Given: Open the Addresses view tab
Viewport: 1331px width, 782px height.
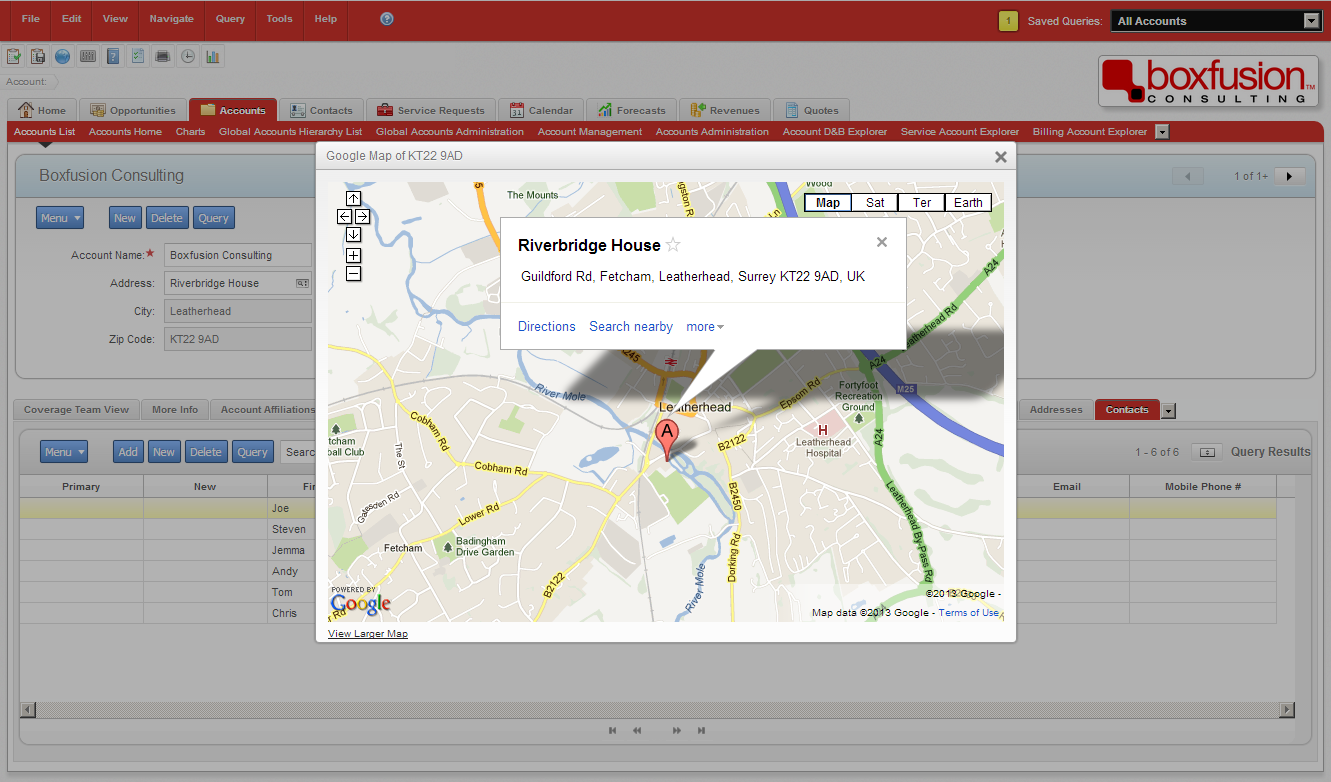Looking at the screenshot, I should 1056,410.
